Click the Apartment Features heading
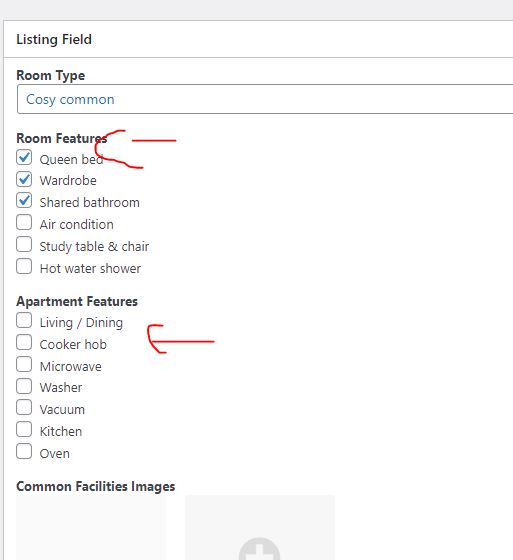Screen dimensions: 513x560 pos(77,301)
